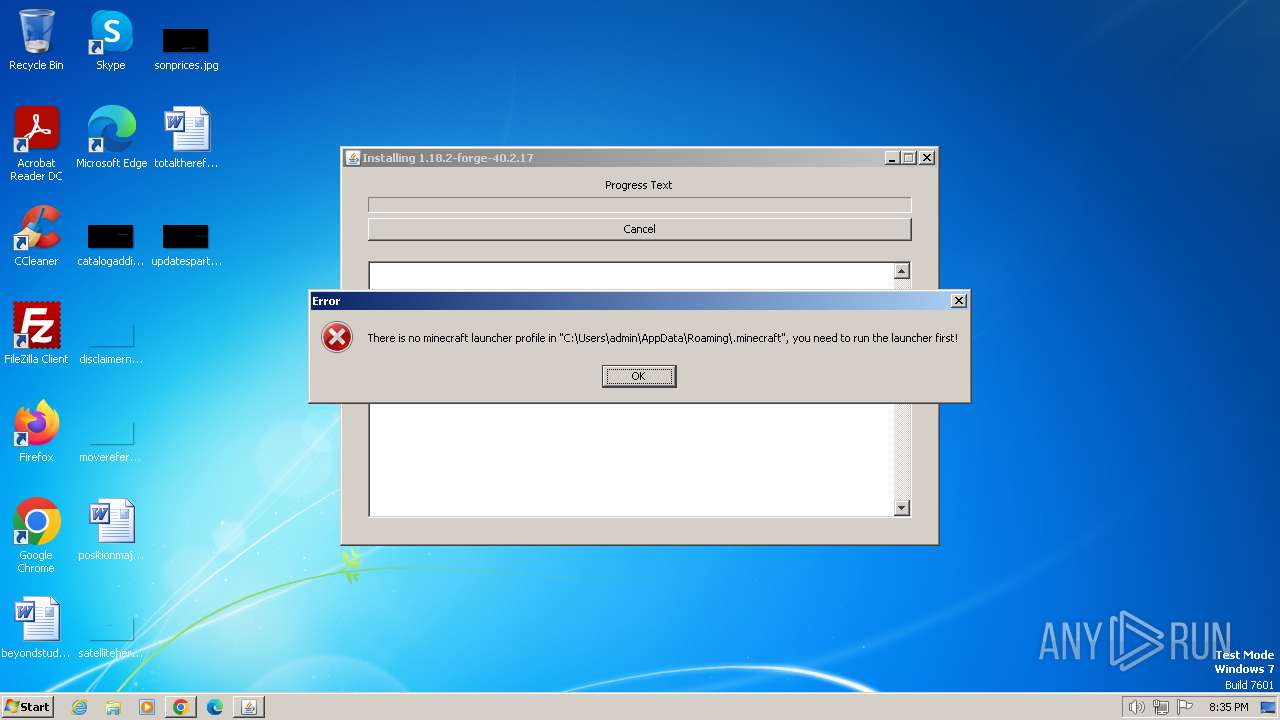
Task: Click the Show desktop button
Action: (1268, 707)
